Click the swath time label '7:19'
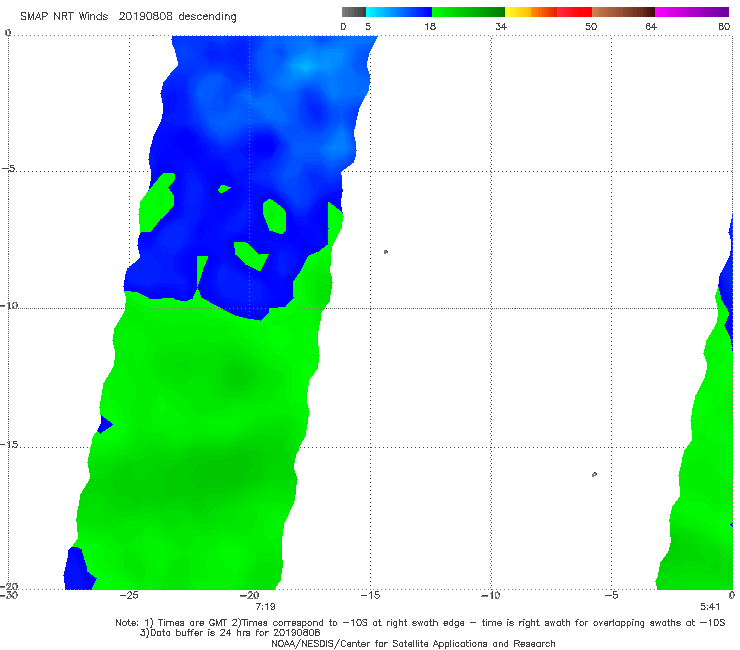Image resolution: width=740 pixels, height=650 pixels. click(265, 607)
